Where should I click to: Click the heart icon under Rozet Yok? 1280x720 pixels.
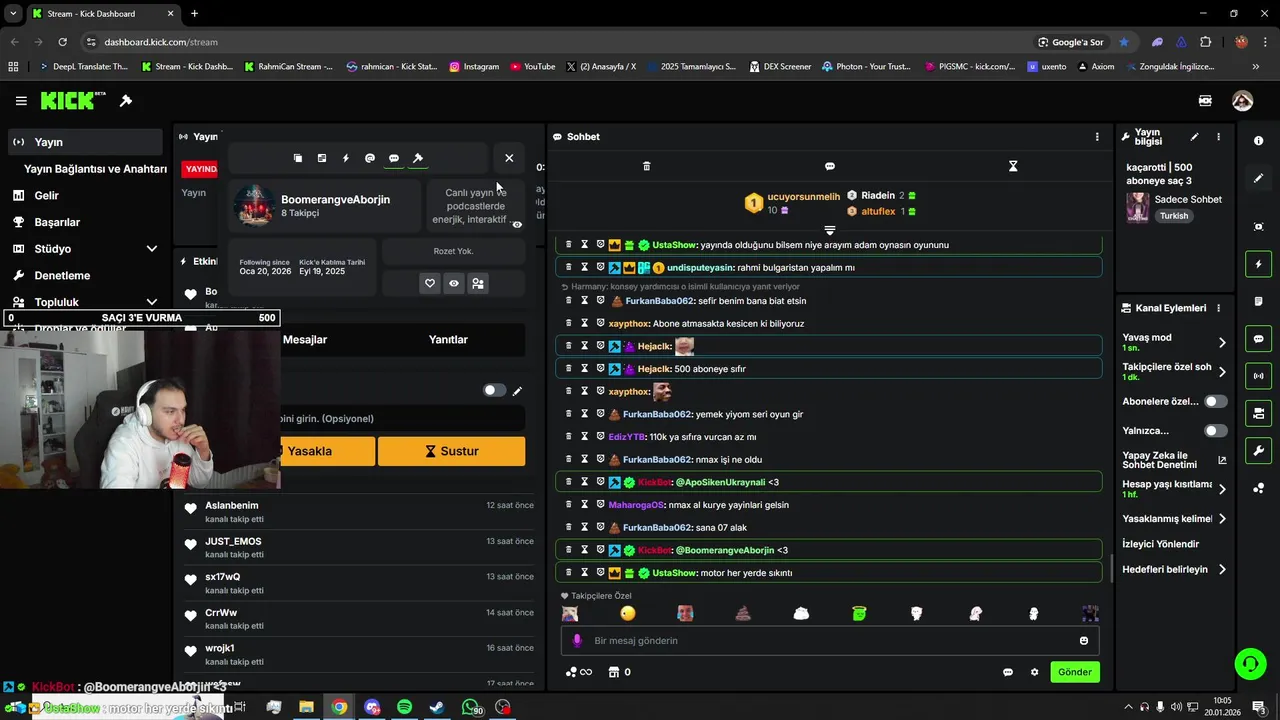click(430, 284)
